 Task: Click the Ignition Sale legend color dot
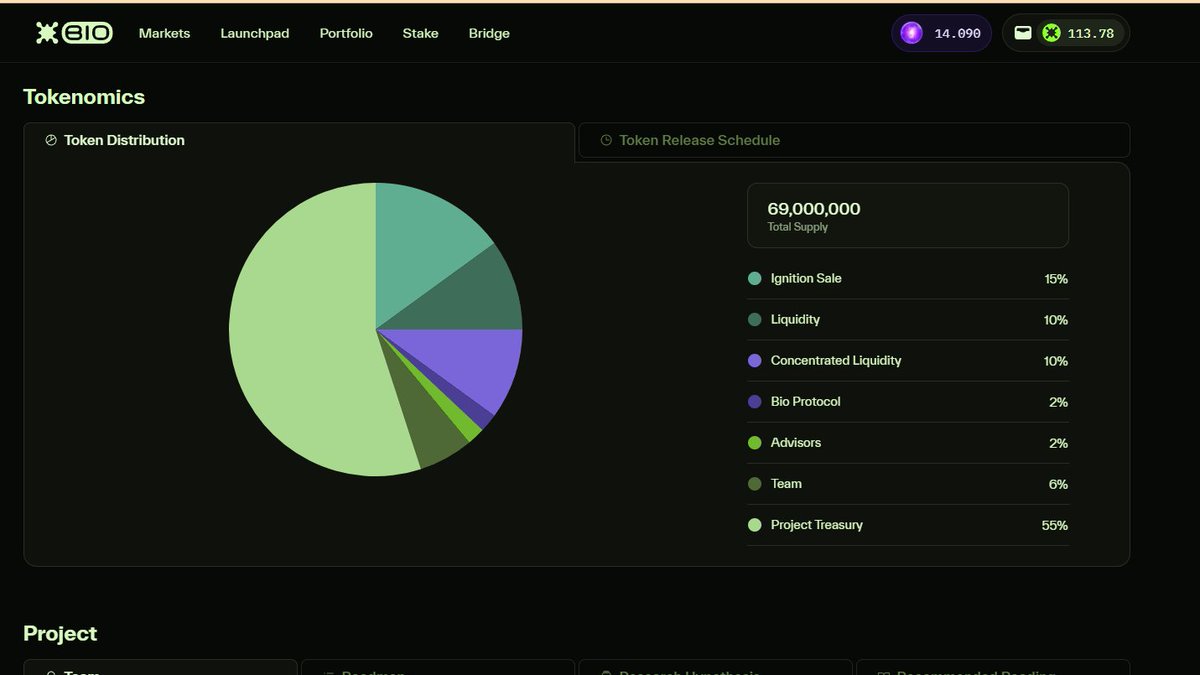click(x=755, y=279)
